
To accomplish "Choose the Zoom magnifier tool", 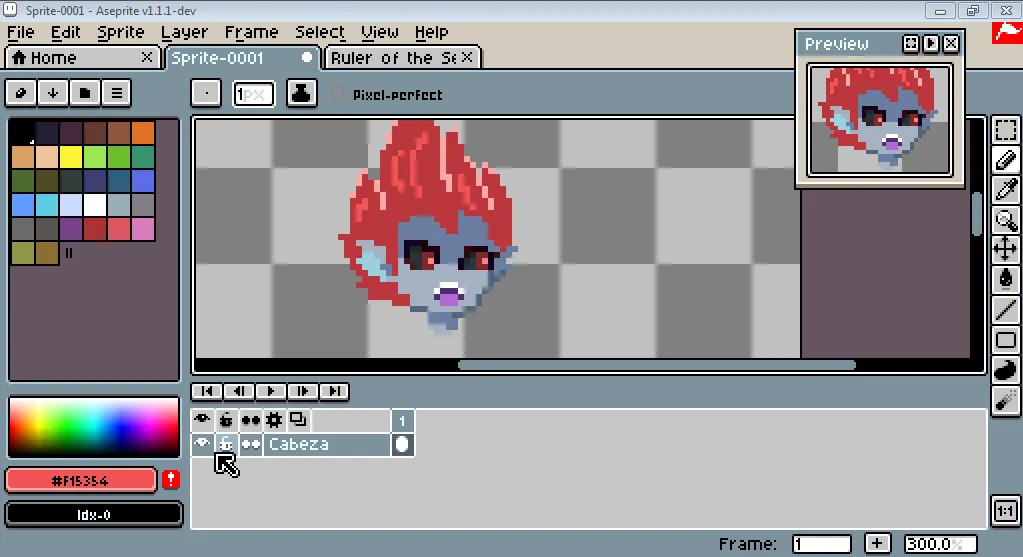I will [x=1005, y=220].
